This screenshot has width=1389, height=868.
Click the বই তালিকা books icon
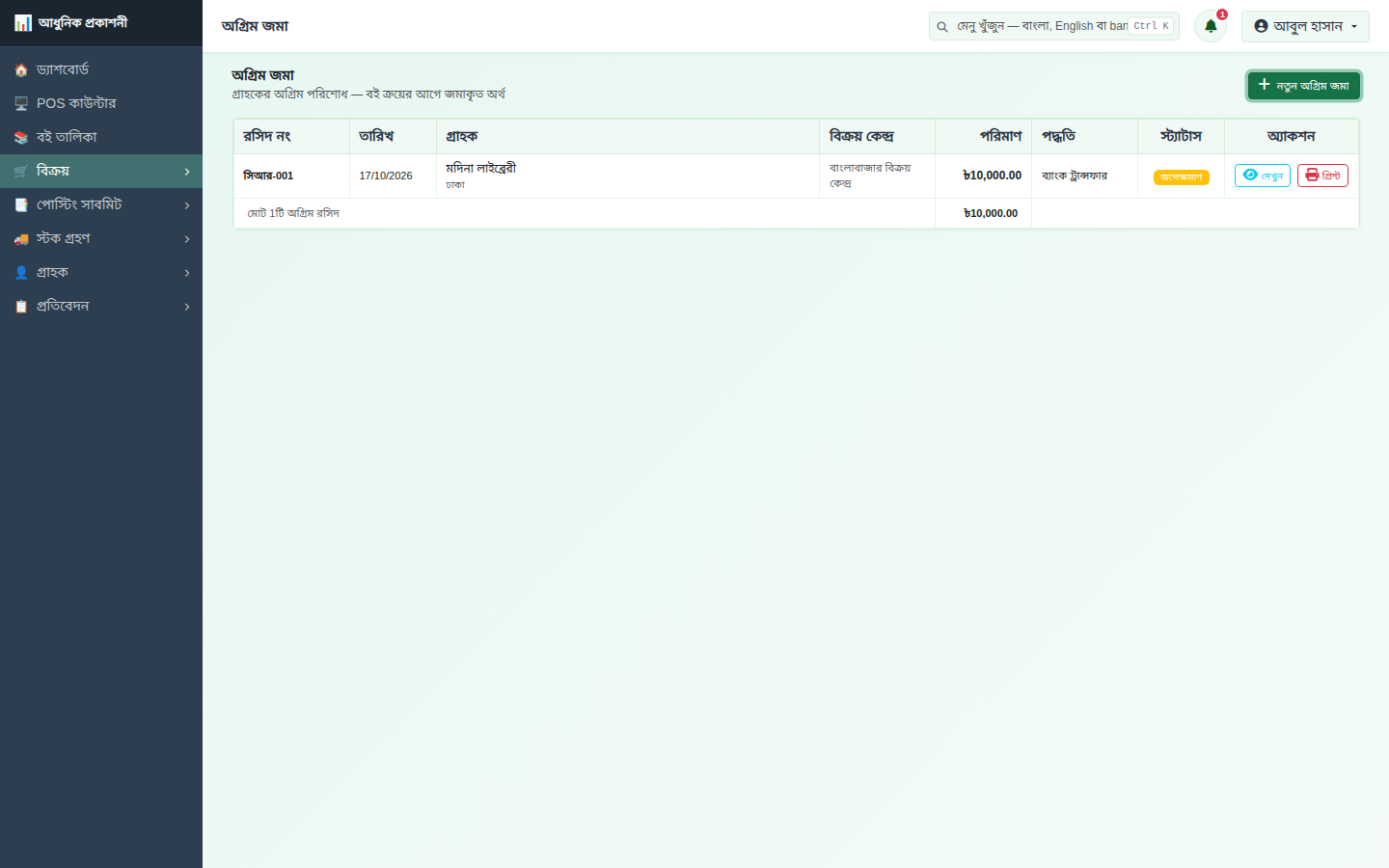click(21, 138)
